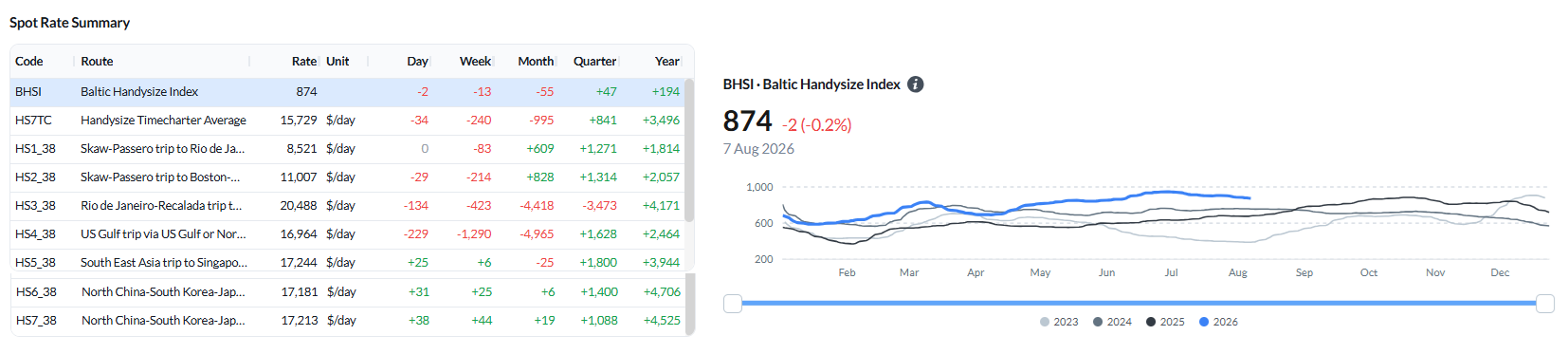
Task: Click the +194 yearly change for BHSI
Action: (x=665, y=92)
